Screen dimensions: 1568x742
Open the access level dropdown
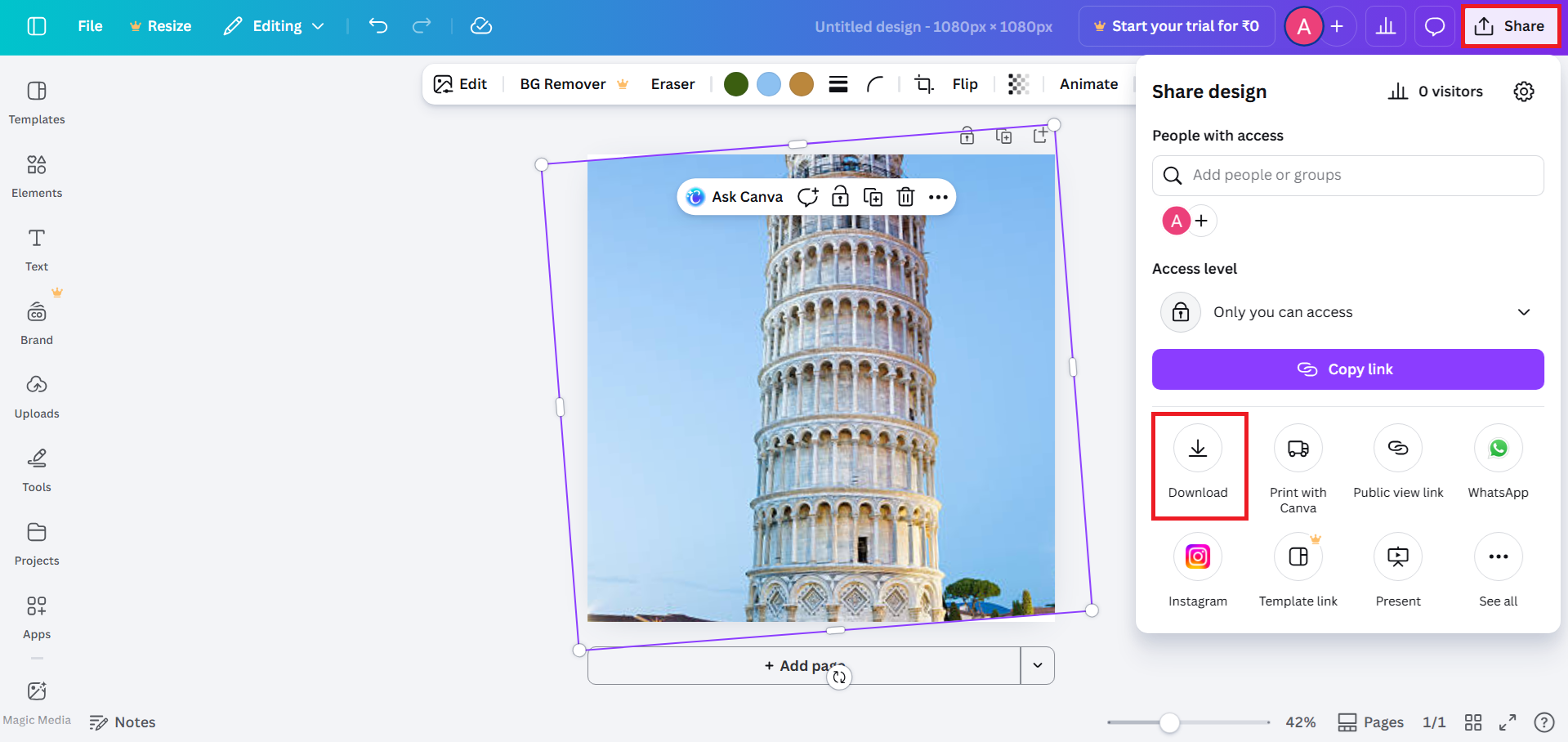1523,311
